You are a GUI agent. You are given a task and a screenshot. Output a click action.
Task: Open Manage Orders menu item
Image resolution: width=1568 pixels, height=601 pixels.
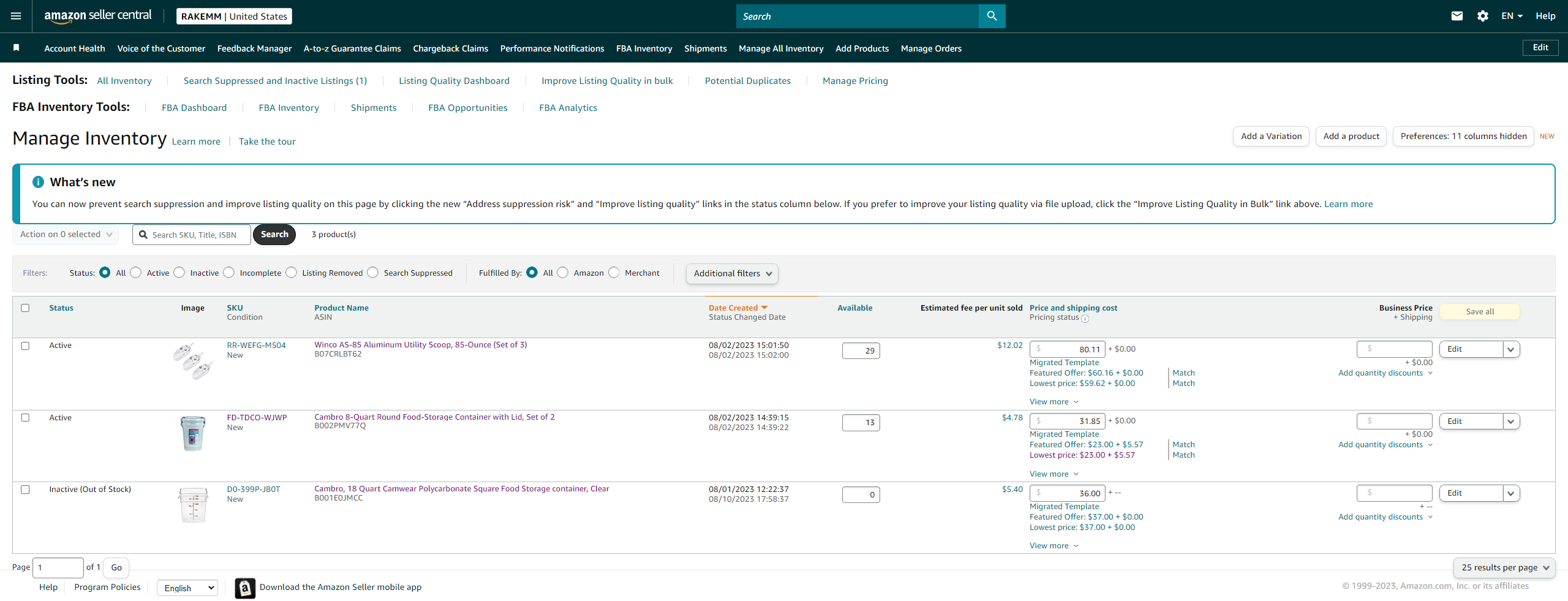931,48
